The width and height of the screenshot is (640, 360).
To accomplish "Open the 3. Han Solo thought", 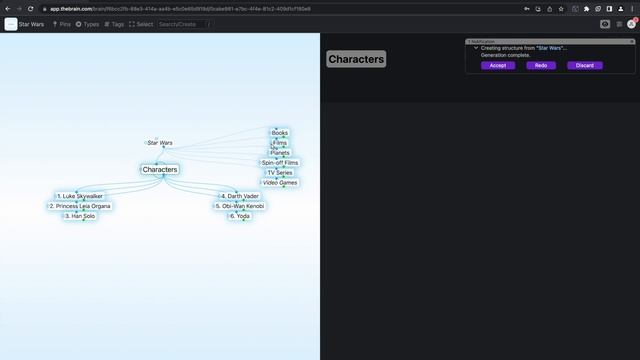I will point(80,216).
